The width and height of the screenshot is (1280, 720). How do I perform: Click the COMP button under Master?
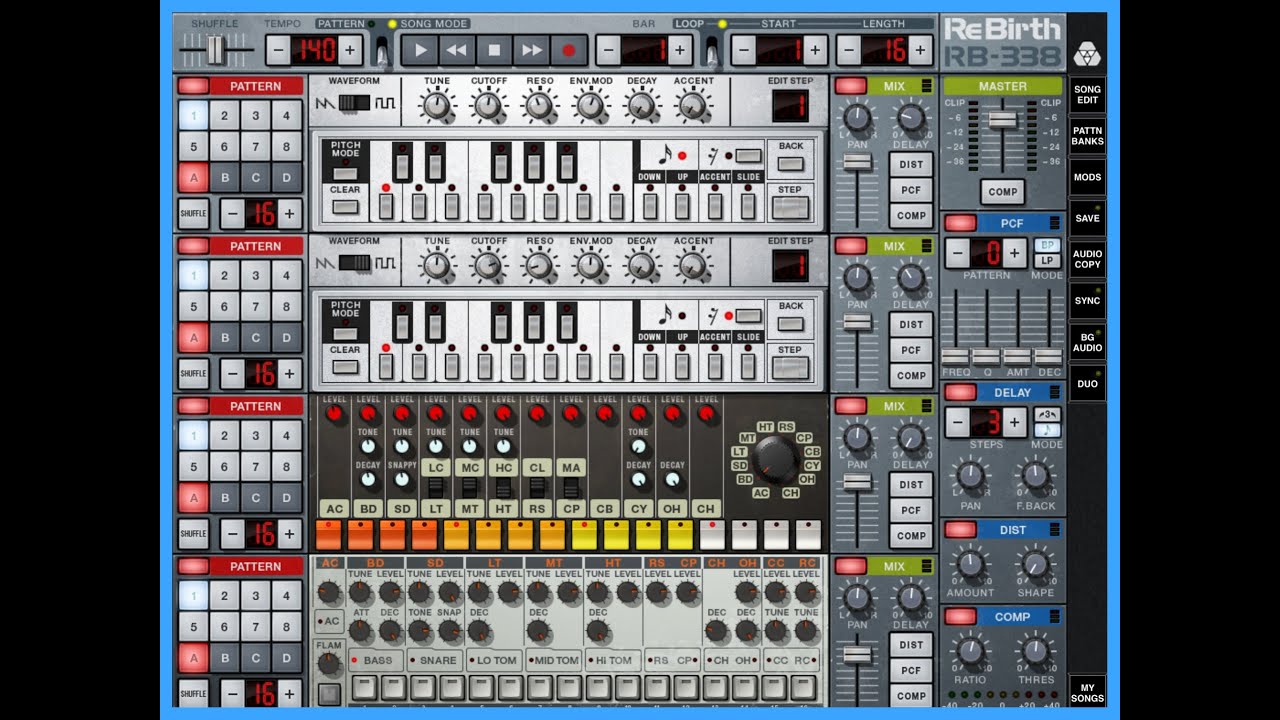point(1003,192)
